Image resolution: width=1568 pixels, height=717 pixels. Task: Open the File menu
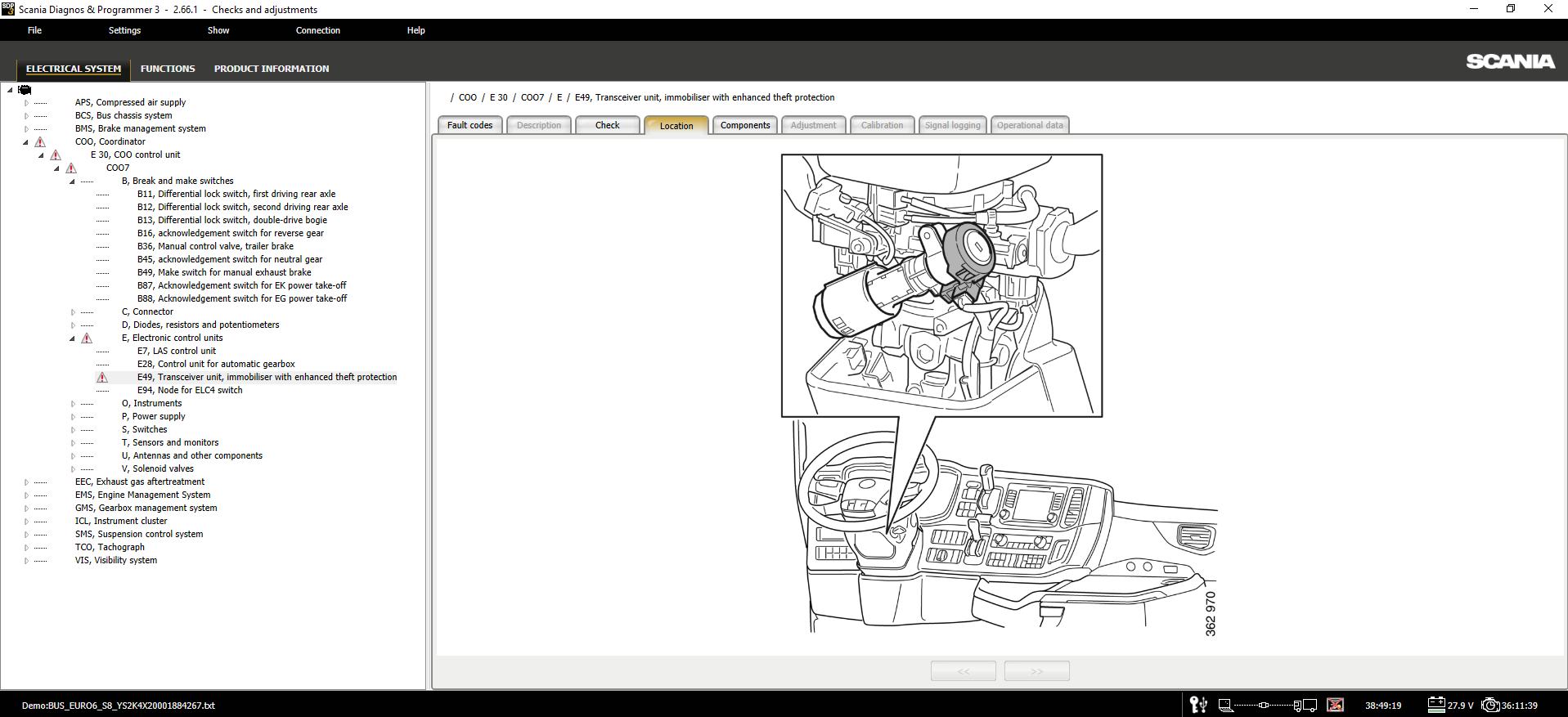34,30
